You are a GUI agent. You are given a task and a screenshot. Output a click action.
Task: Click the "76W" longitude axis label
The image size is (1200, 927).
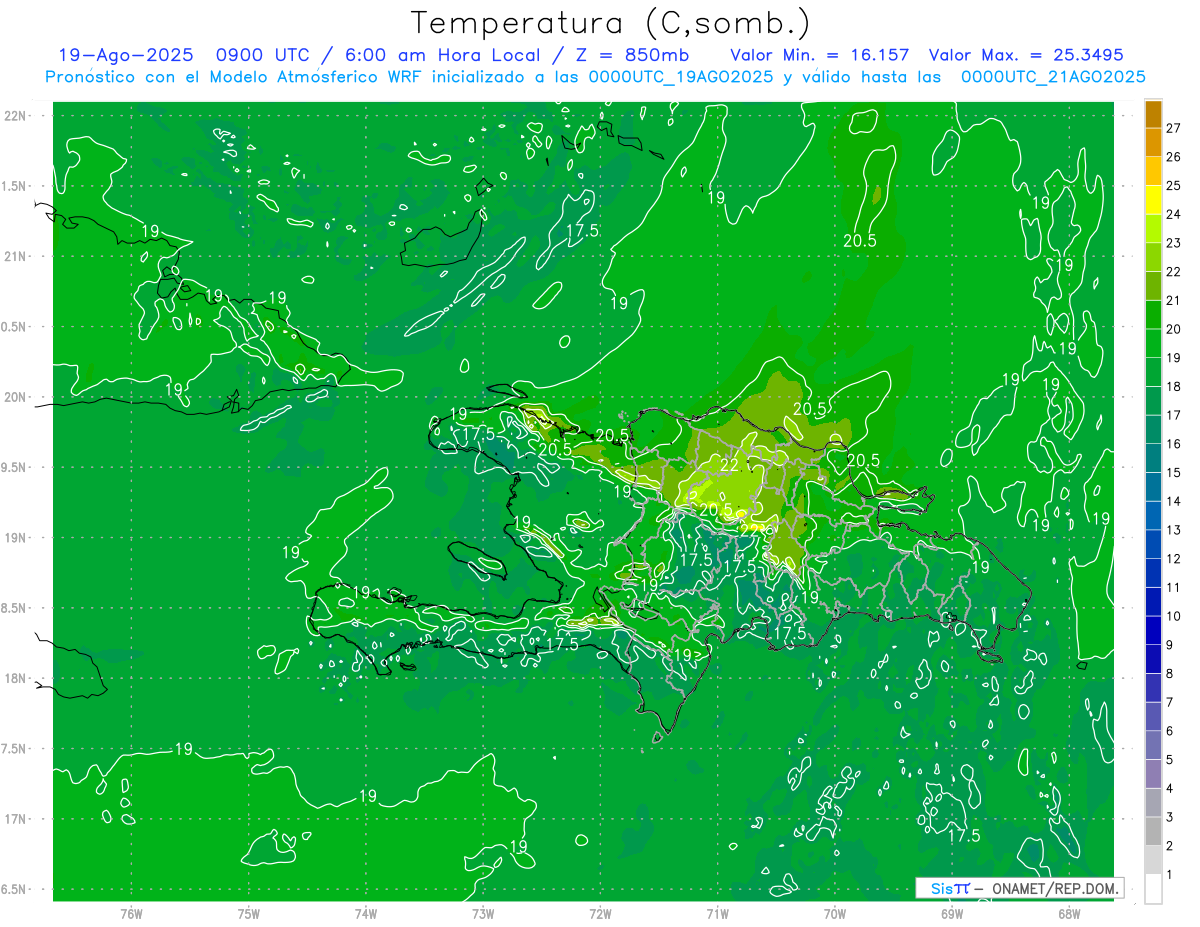(x=131, y=914)
